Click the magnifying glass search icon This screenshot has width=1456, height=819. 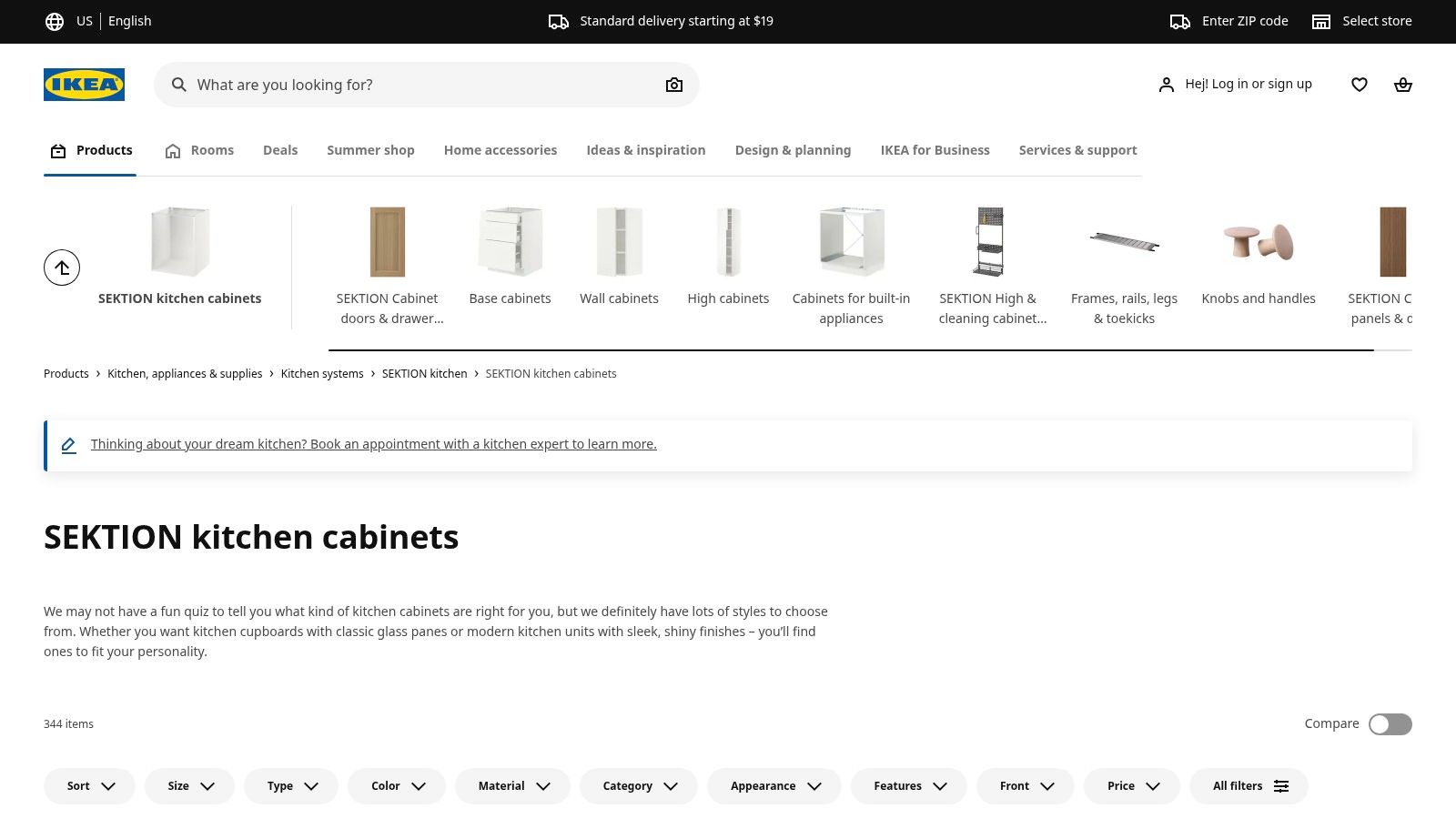click(x=179, y=85)
